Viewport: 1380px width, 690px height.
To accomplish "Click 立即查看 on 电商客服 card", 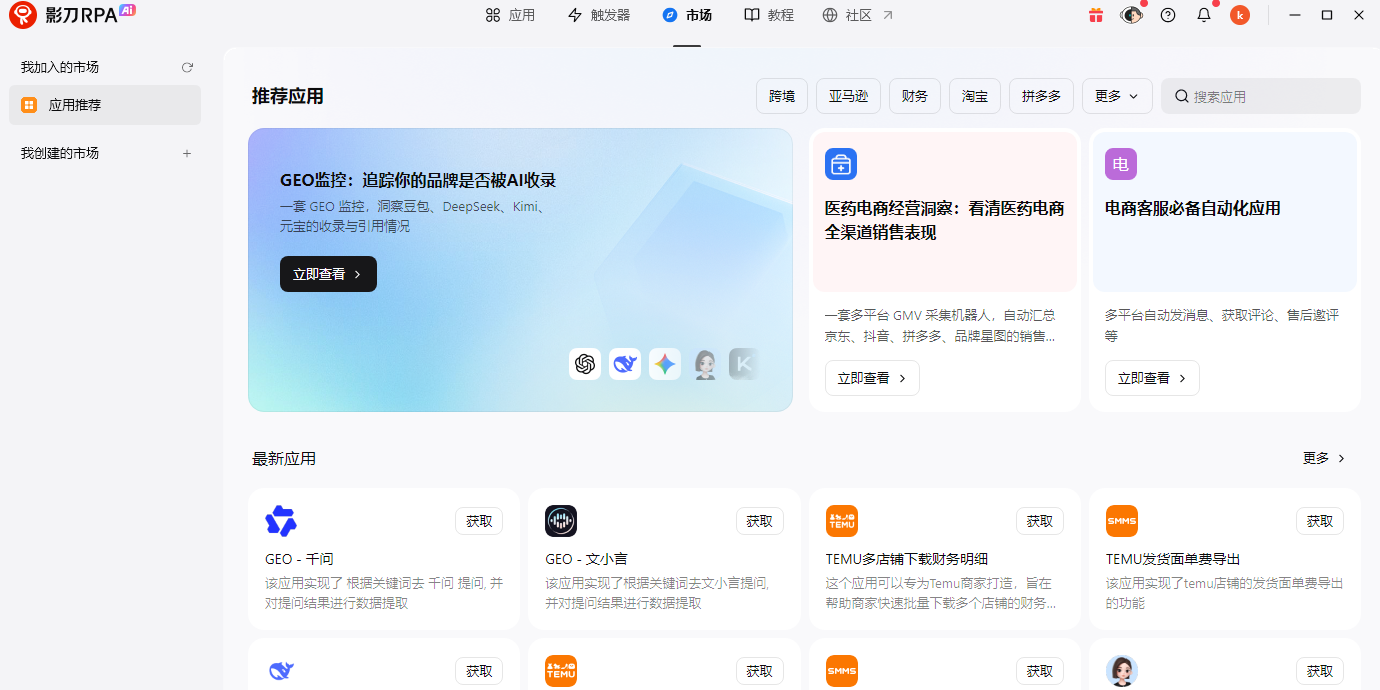I will (1152, 378).
